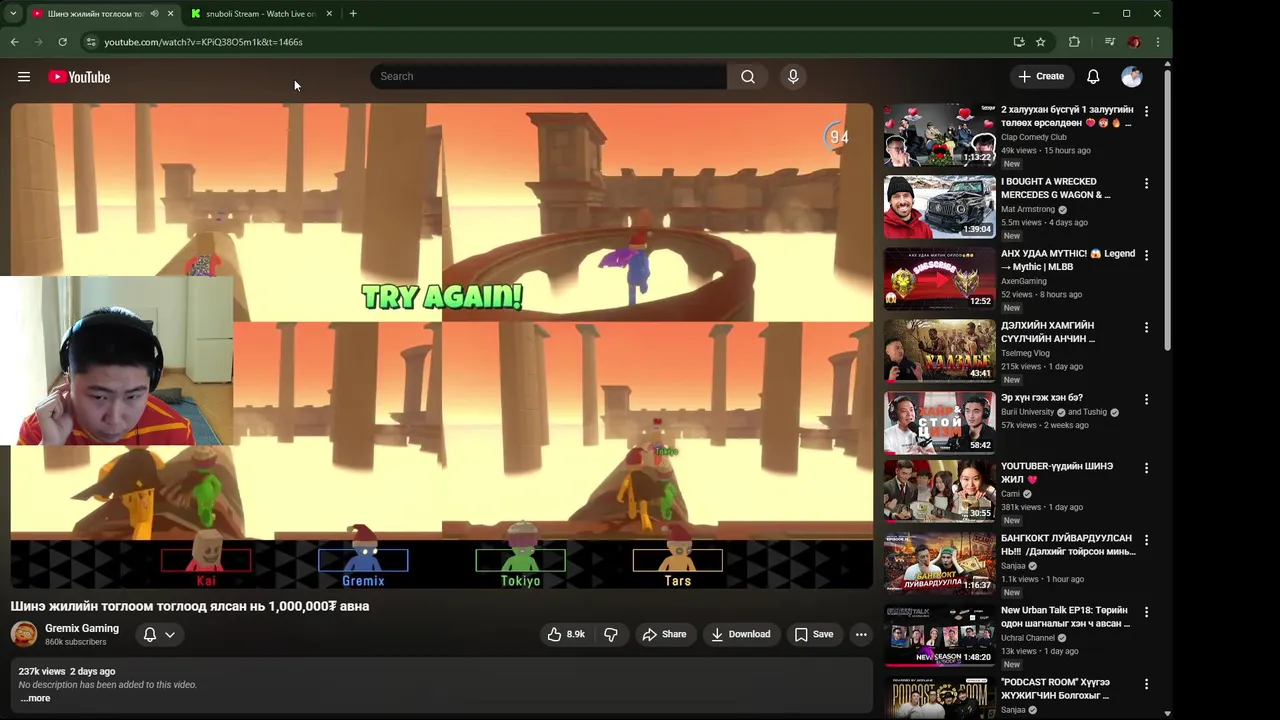Close the YouTube video tab
The width and height of the screenshot is (1280, 720).
[170, 14]
